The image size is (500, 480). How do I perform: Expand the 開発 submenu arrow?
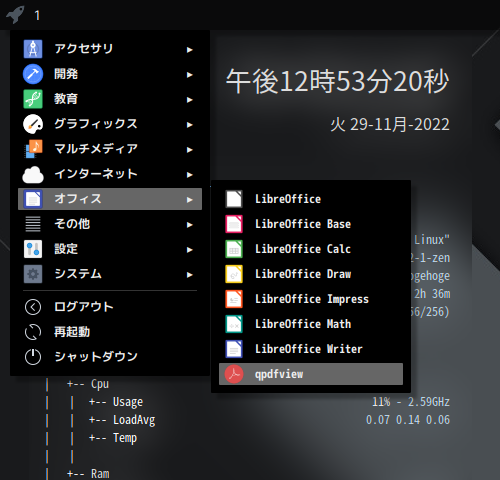coord(190,75)
